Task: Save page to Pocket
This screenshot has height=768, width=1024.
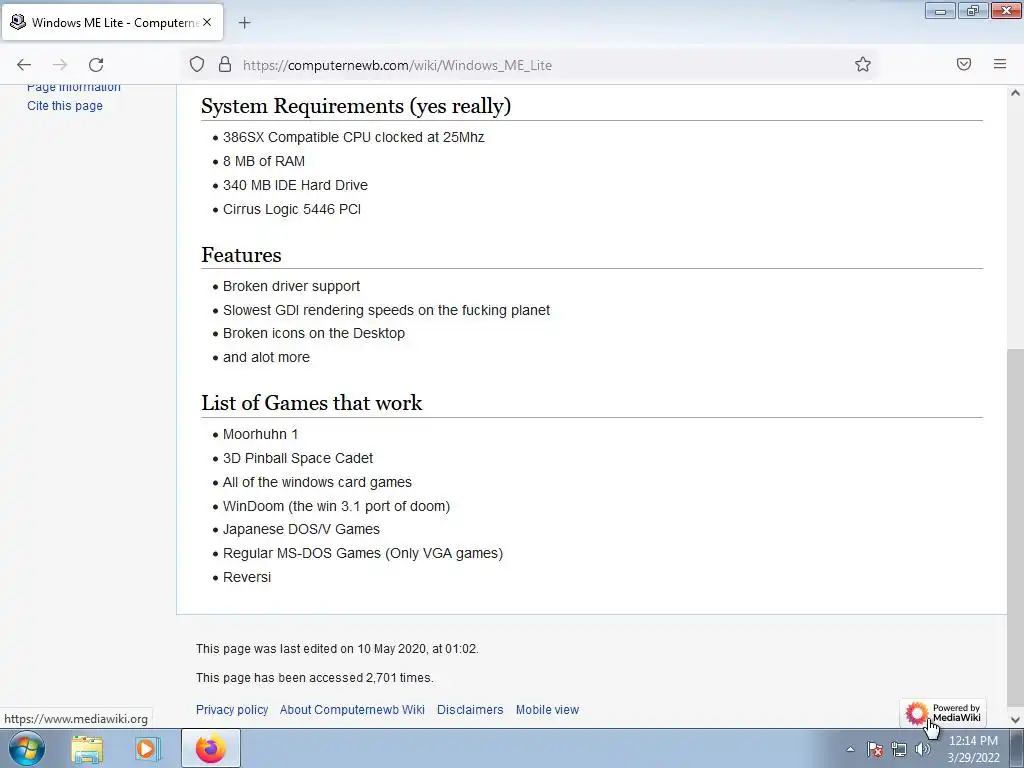Action: 964,64
